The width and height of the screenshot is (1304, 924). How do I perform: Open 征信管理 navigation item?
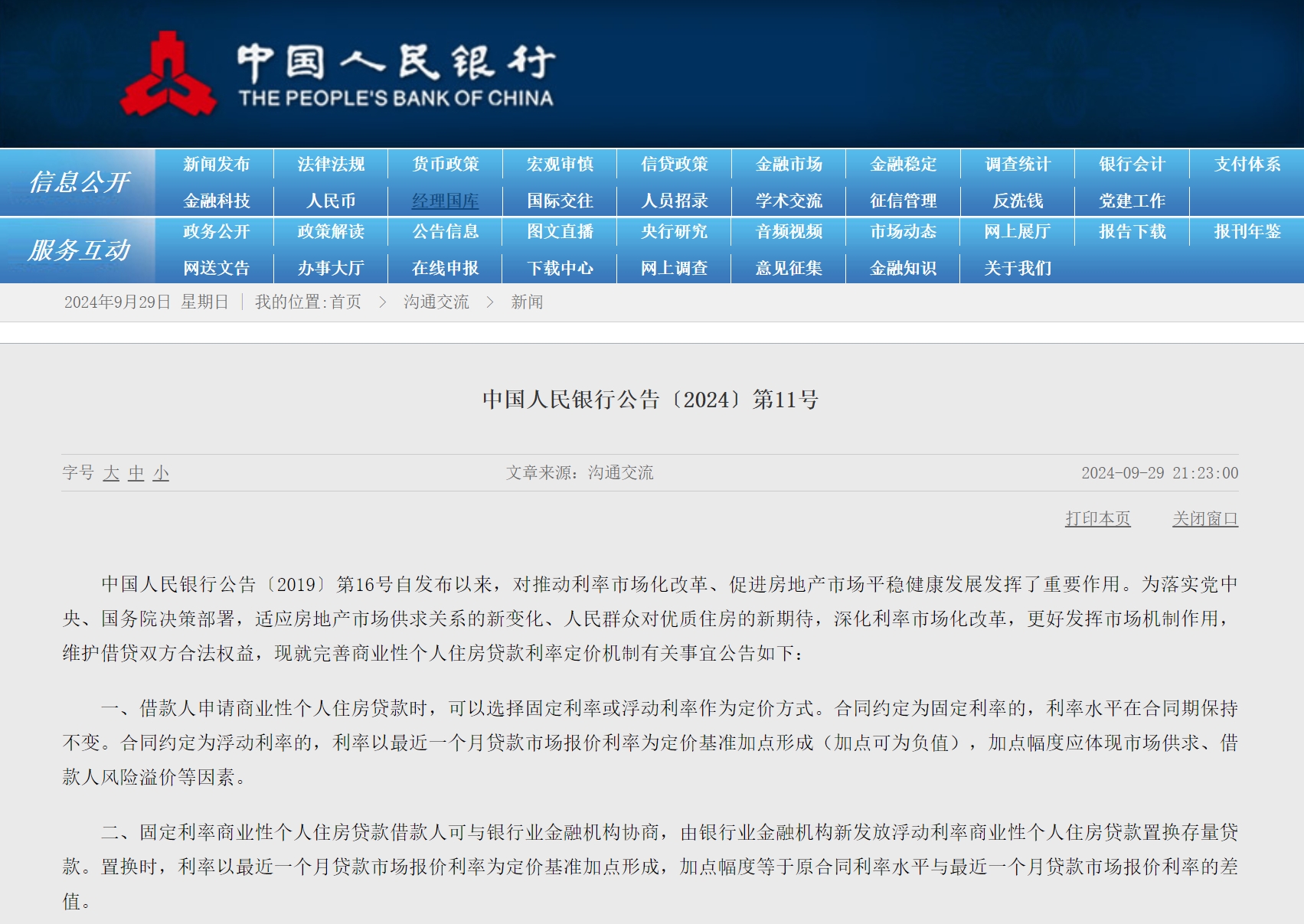(904, 201)
